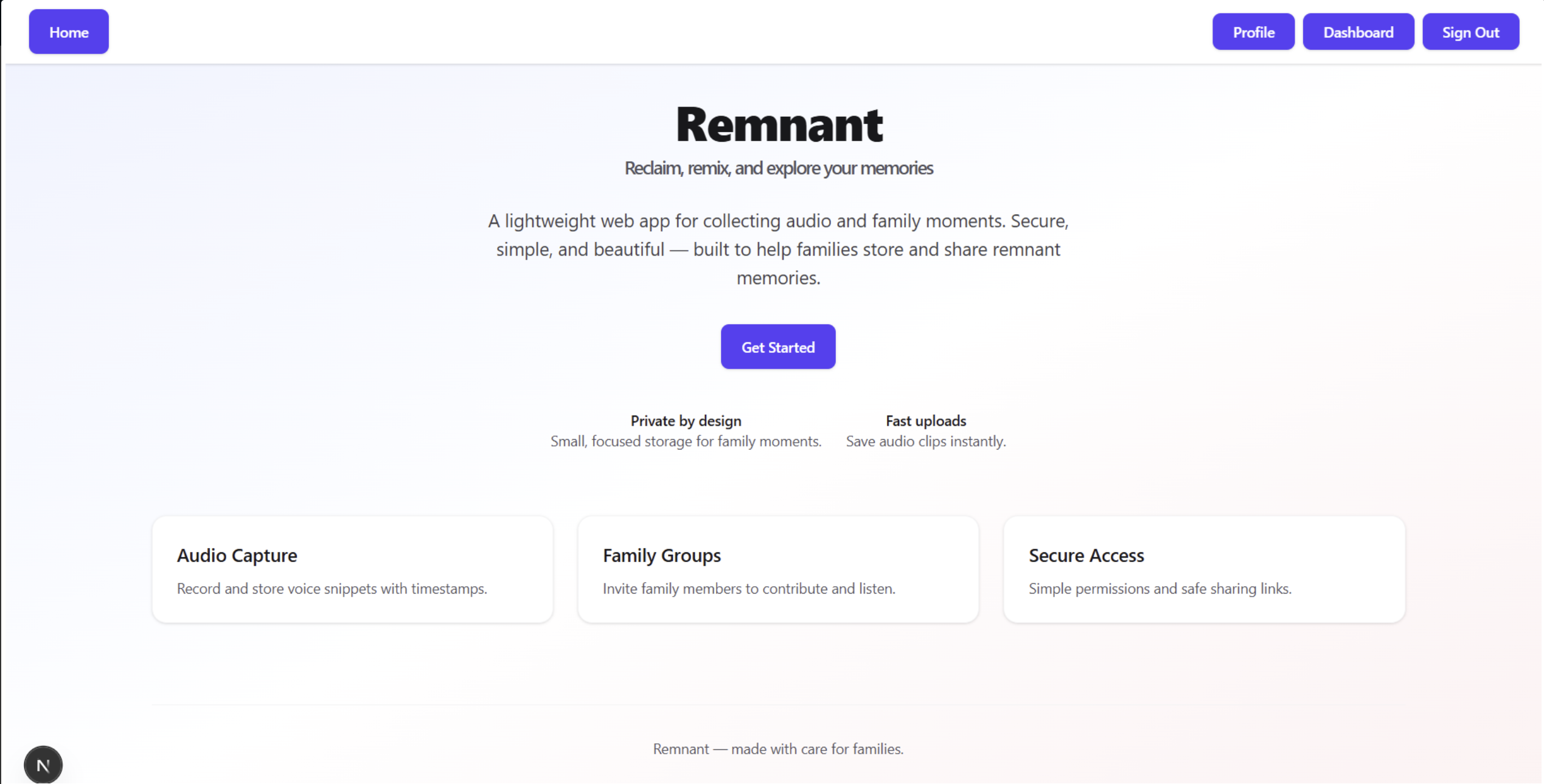Click "Record and store voice snippets" description
Screen dimensions: 1544x784
pyautogui.click(x=332, y=589)
